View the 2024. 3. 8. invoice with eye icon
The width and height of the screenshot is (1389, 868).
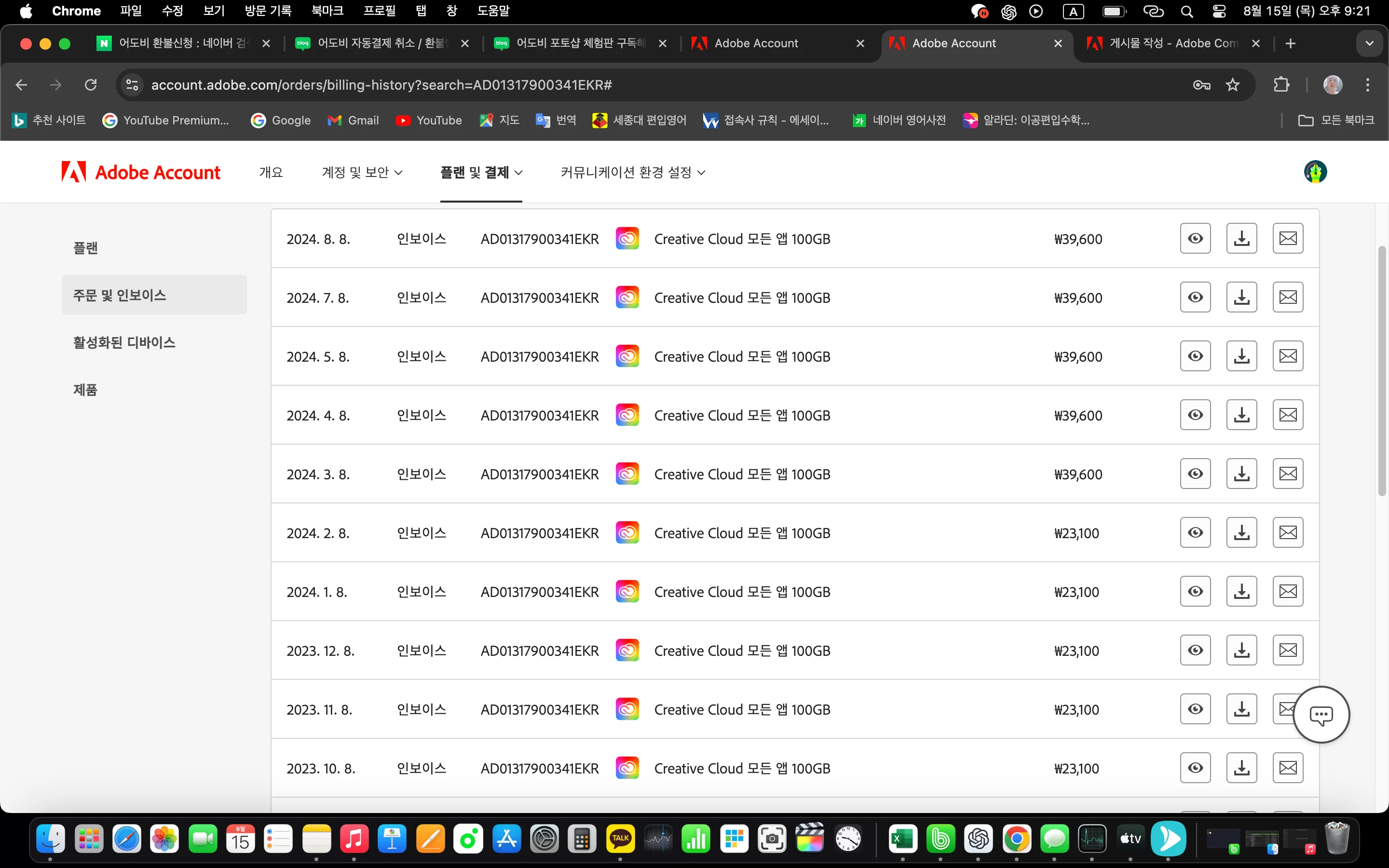(x=1195, y=474)
